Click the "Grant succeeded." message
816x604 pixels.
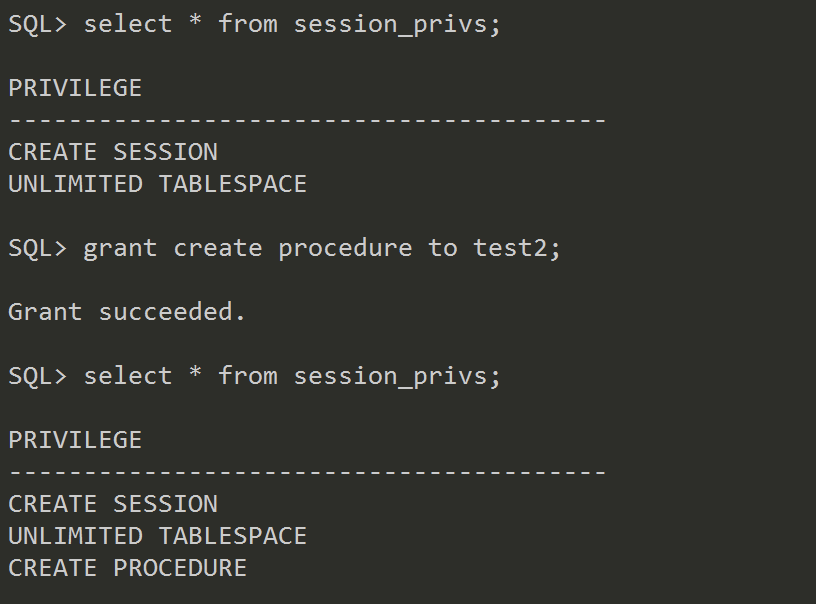coord(127,312)
